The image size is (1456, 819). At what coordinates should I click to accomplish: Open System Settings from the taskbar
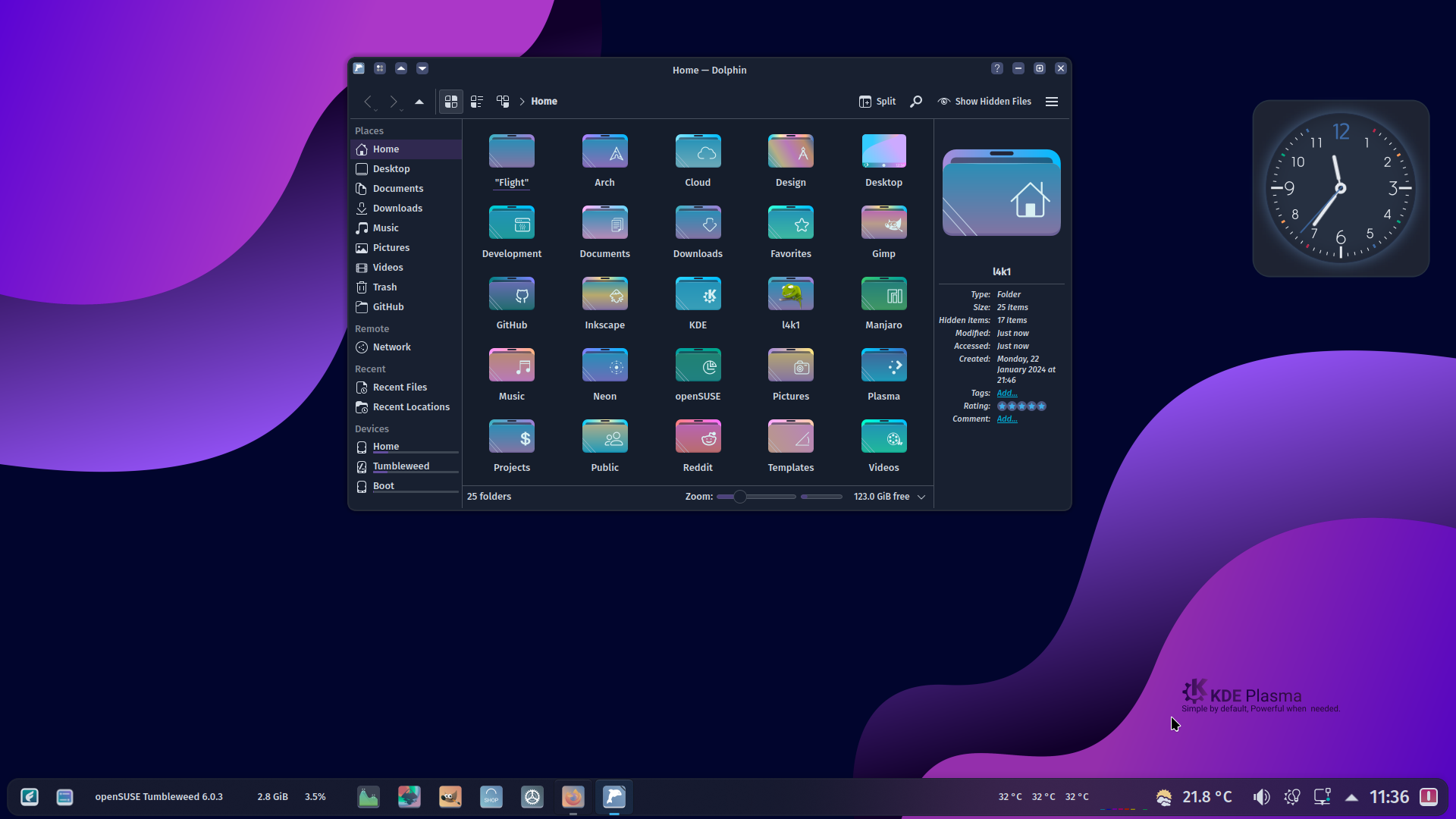(x=532, y=797)
